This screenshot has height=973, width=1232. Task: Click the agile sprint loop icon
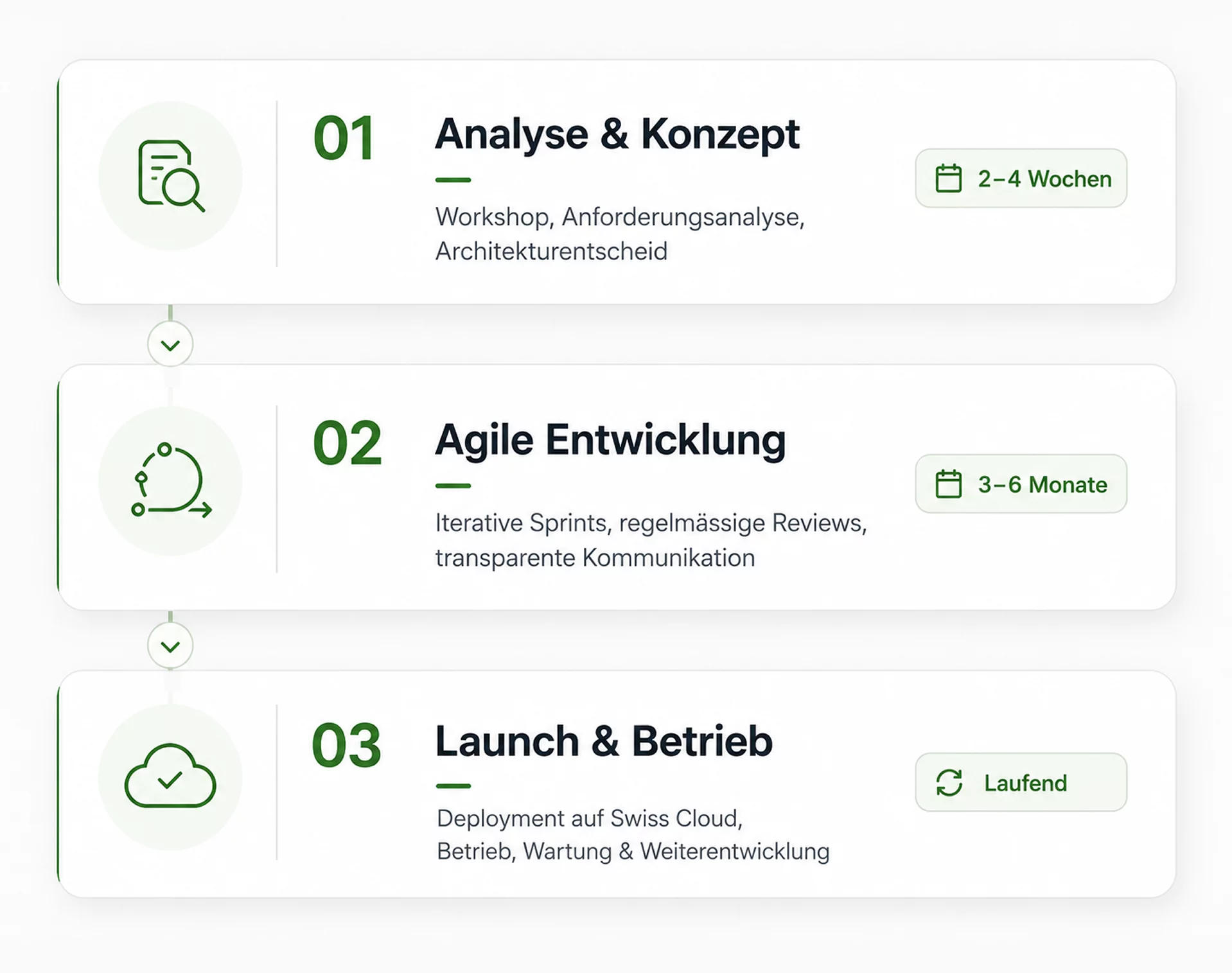171,480
